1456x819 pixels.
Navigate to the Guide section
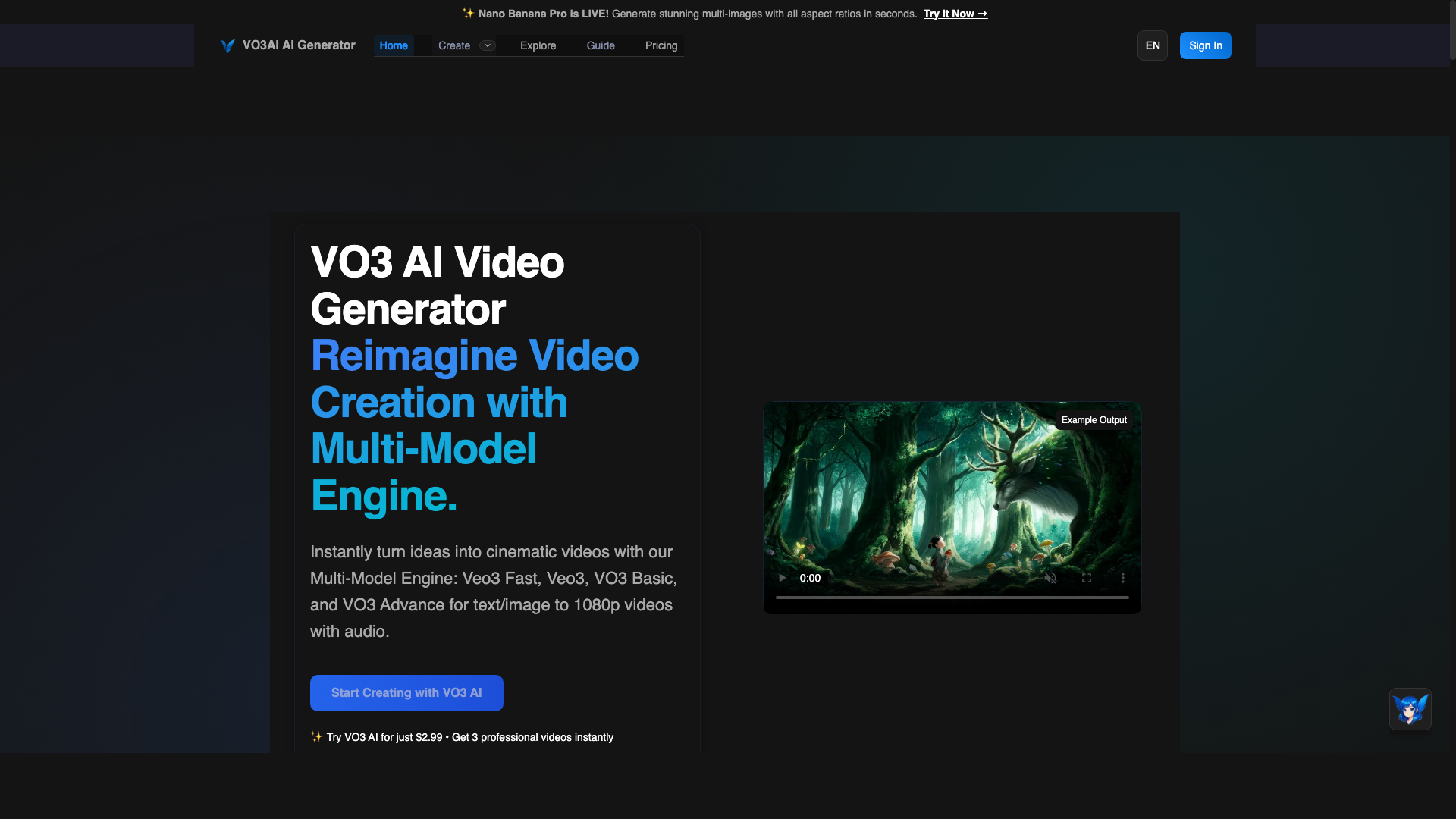600,45
